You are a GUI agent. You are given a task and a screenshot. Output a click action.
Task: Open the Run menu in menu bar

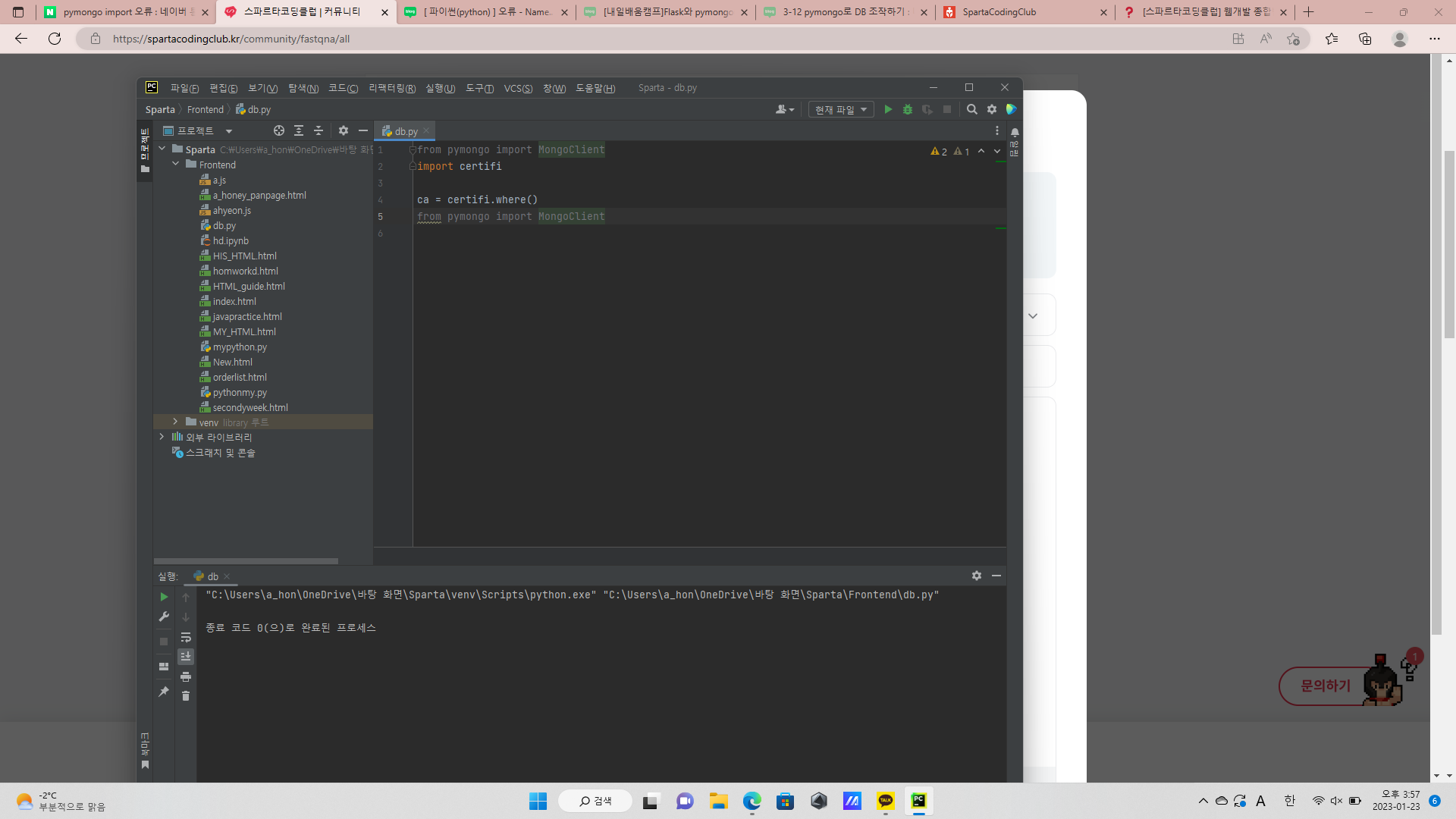(x=440, y=89)
